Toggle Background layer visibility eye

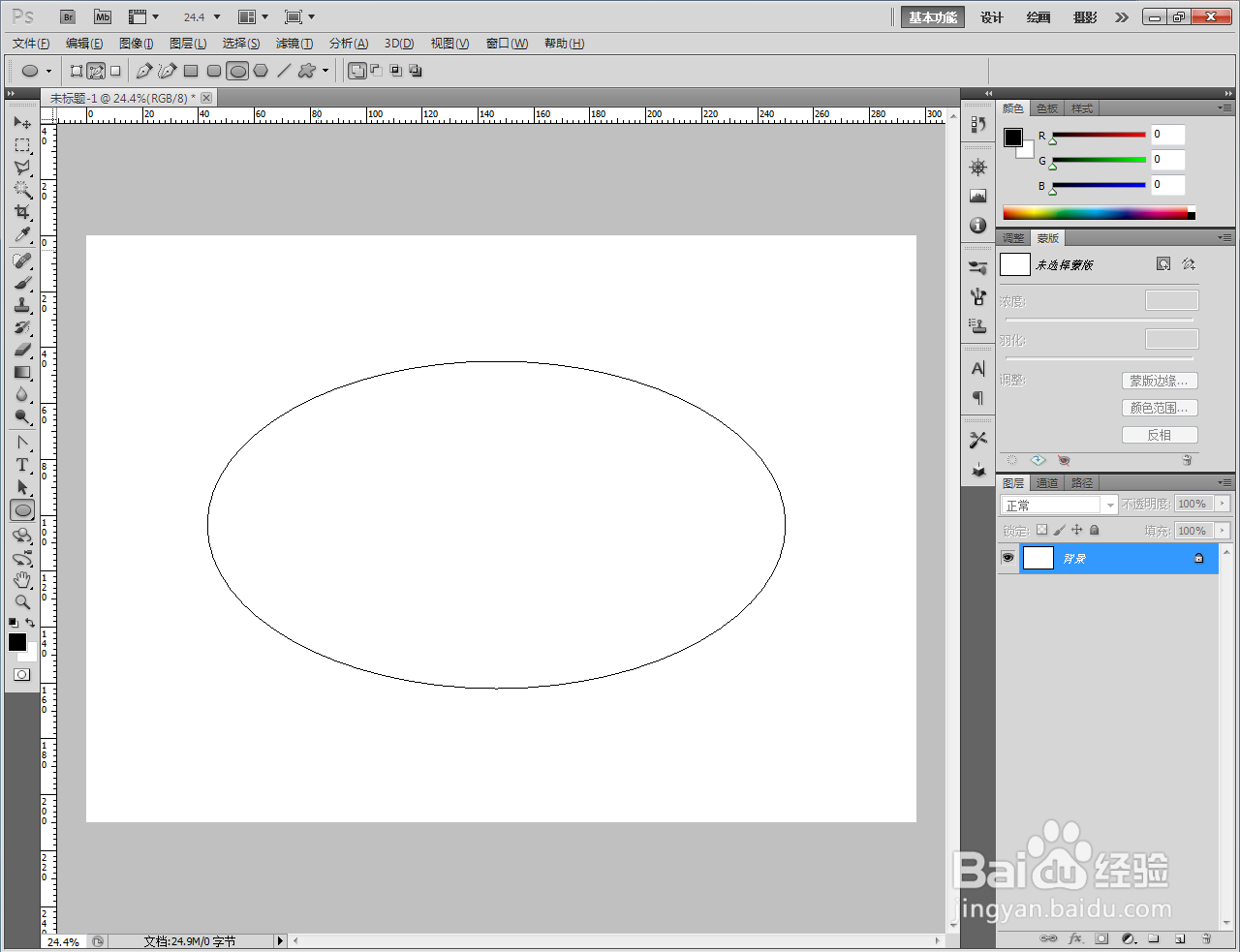point(1007,558)
